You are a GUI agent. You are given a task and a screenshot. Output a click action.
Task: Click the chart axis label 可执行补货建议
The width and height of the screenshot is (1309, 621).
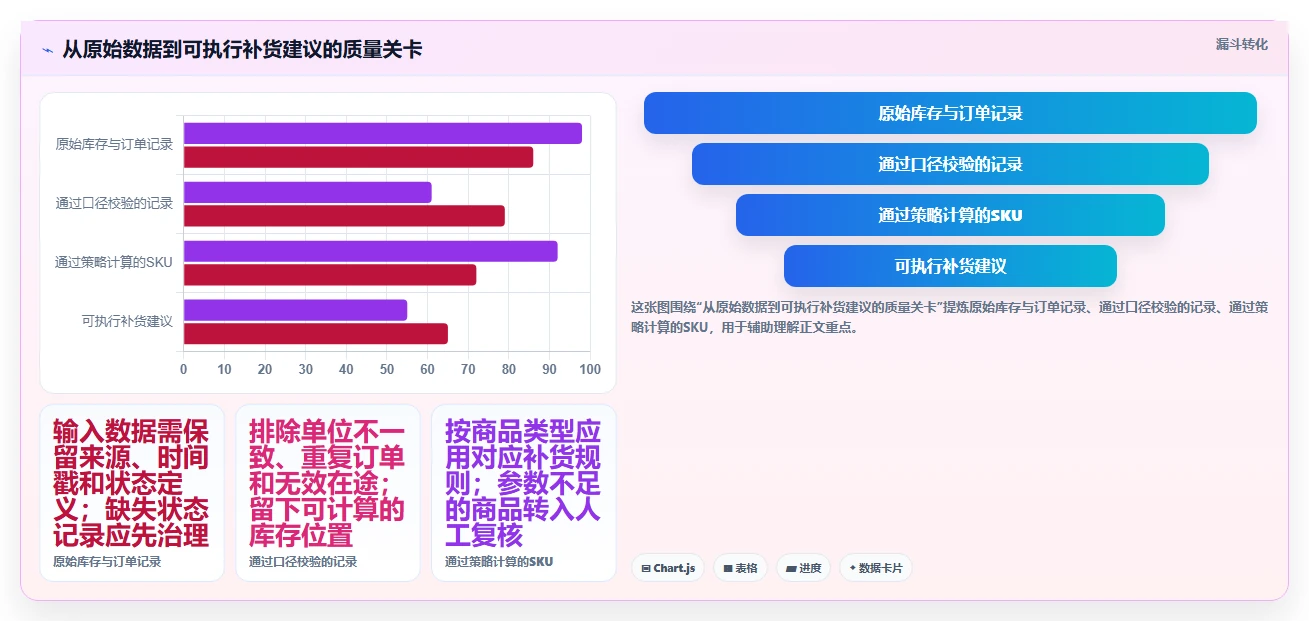coord(127,321)
